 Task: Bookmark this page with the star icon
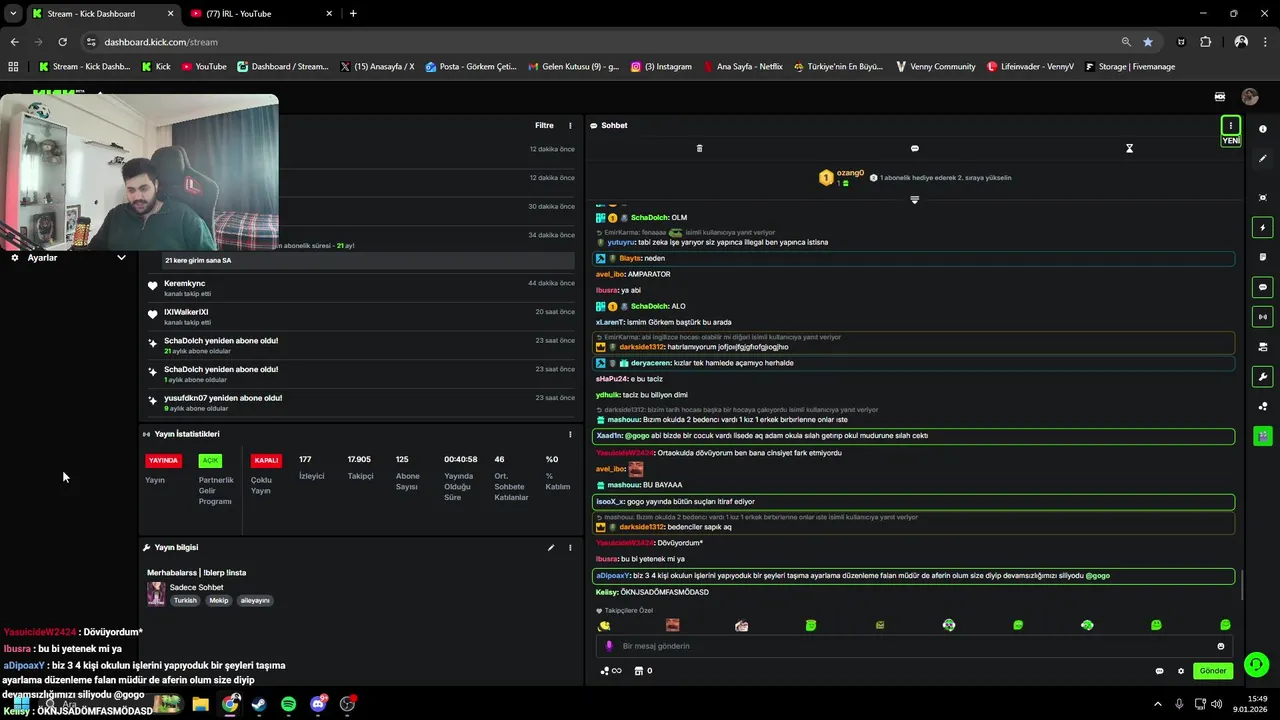1148,42
